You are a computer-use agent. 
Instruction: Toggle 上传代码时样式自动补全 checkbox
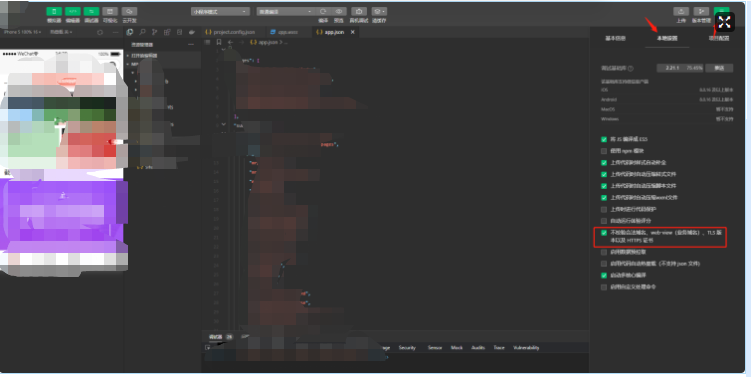click(x=604, y=163)
